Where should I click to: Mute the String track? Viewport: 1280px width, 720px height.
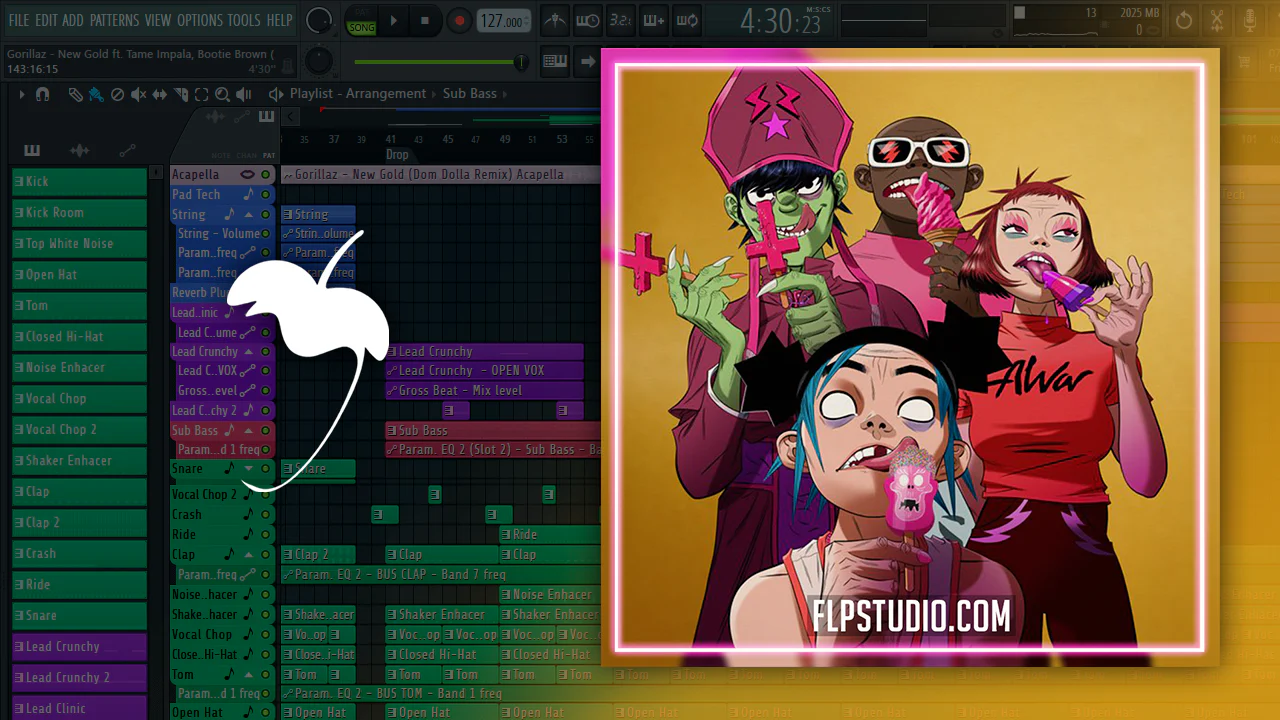point(265,214)
